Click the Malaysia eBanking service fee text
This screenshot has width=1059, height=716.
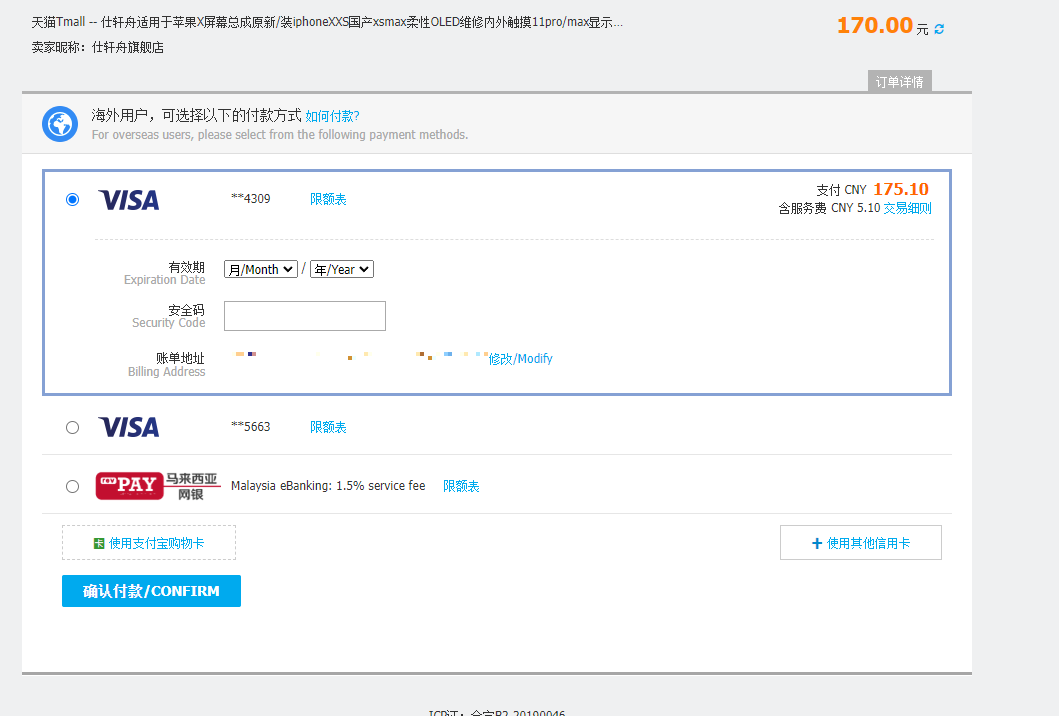(x=328, y=486)
